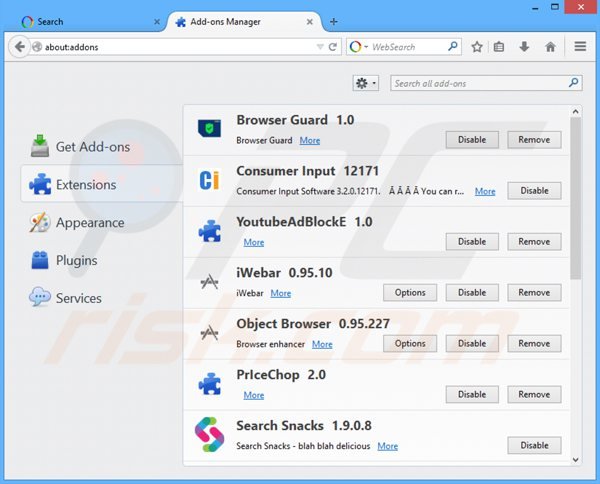Select the Search Snacks 1.9.0.8 title
The image size is (600, 484).
point(304,425)
